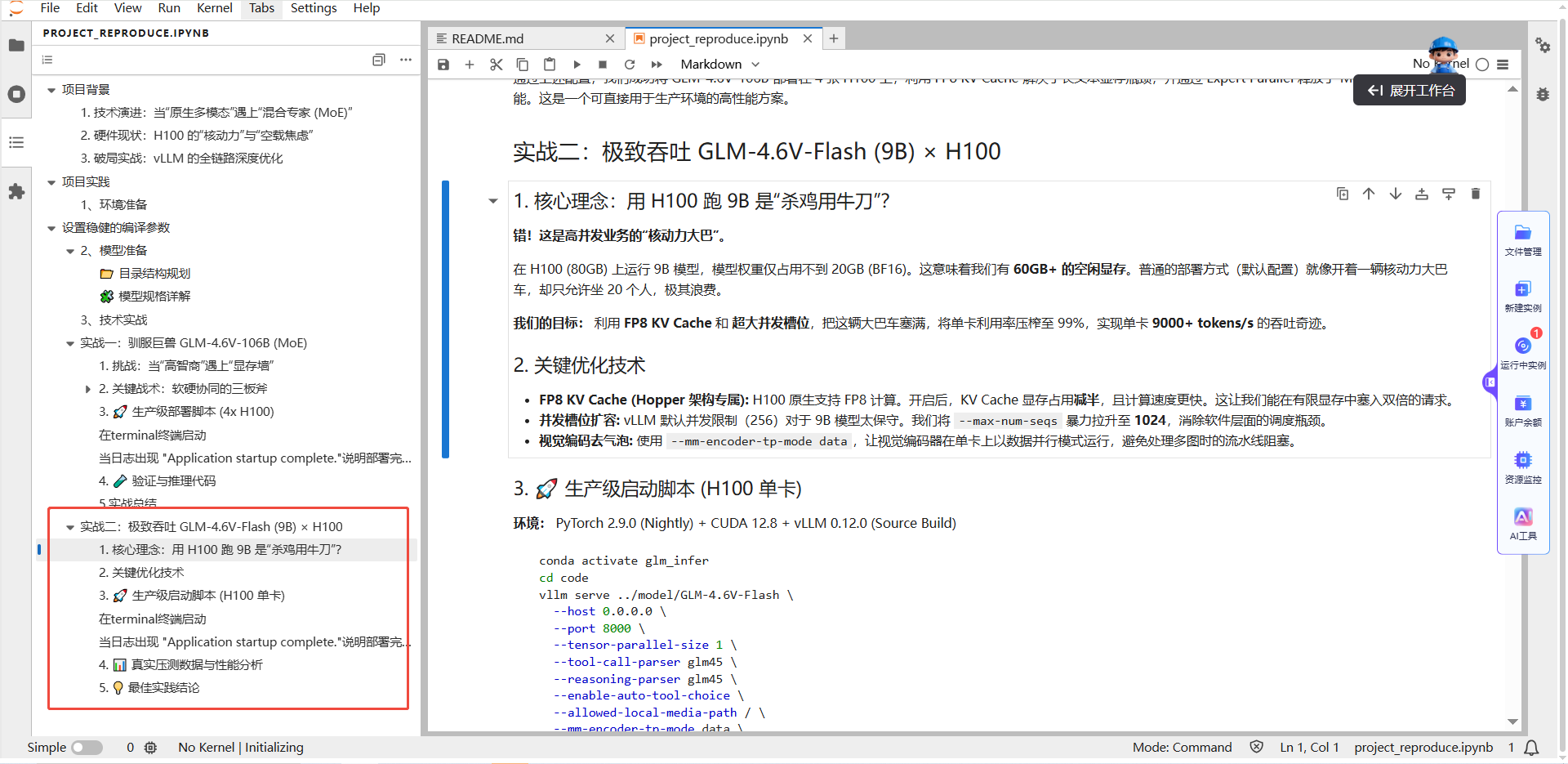Screen dimensions: 1568x764
Task: Restart the kernel with the refresh icon
Action: (x=630, y=65)
